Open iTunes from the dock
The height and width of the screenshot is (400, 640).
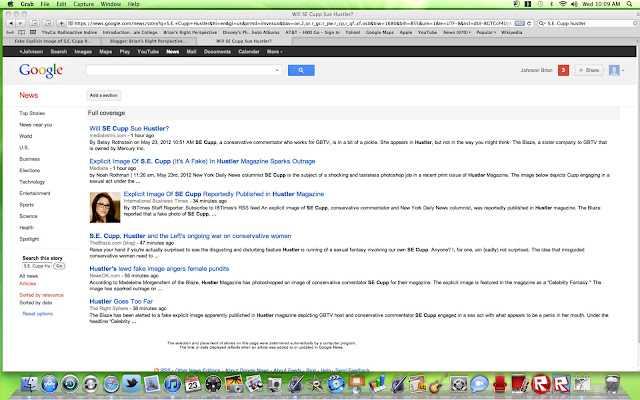tap(172, 384)
